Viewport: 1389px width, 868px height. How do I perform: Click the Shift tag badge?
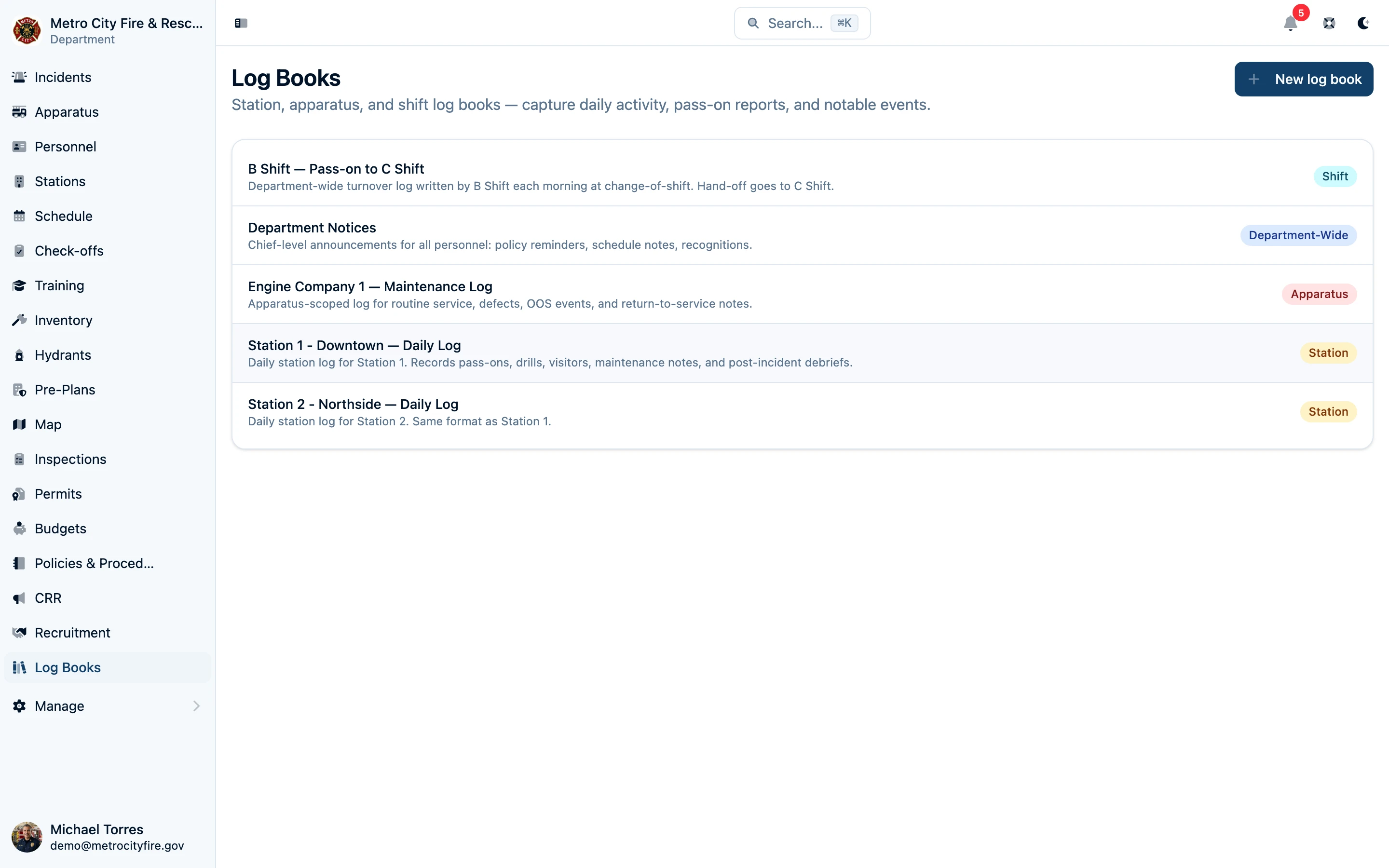[1335, 176]
